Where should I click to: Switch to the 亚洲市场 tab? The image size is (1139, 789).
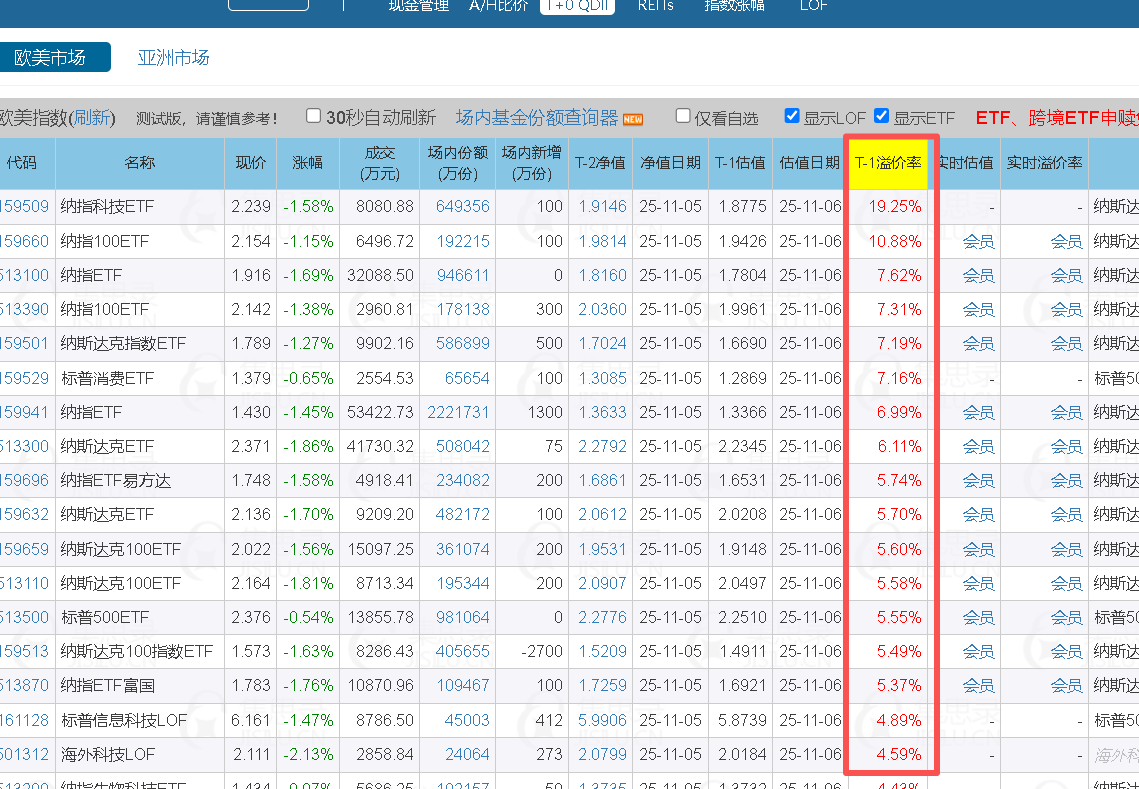173,57
